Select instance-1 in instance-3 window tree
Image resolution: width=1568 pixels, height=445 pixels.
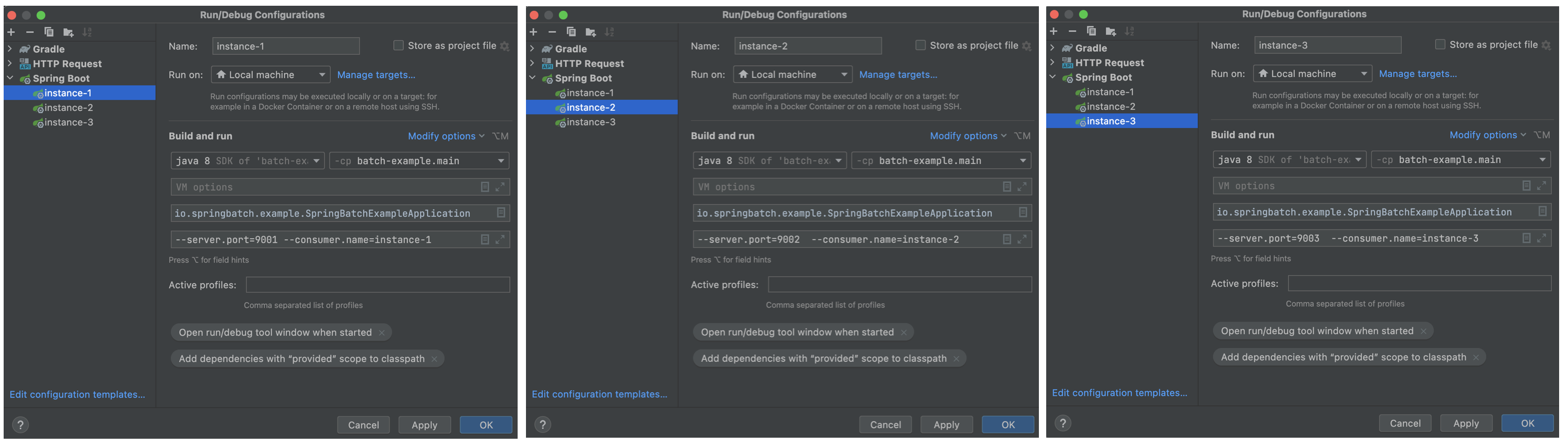(x=1122, y=92)
